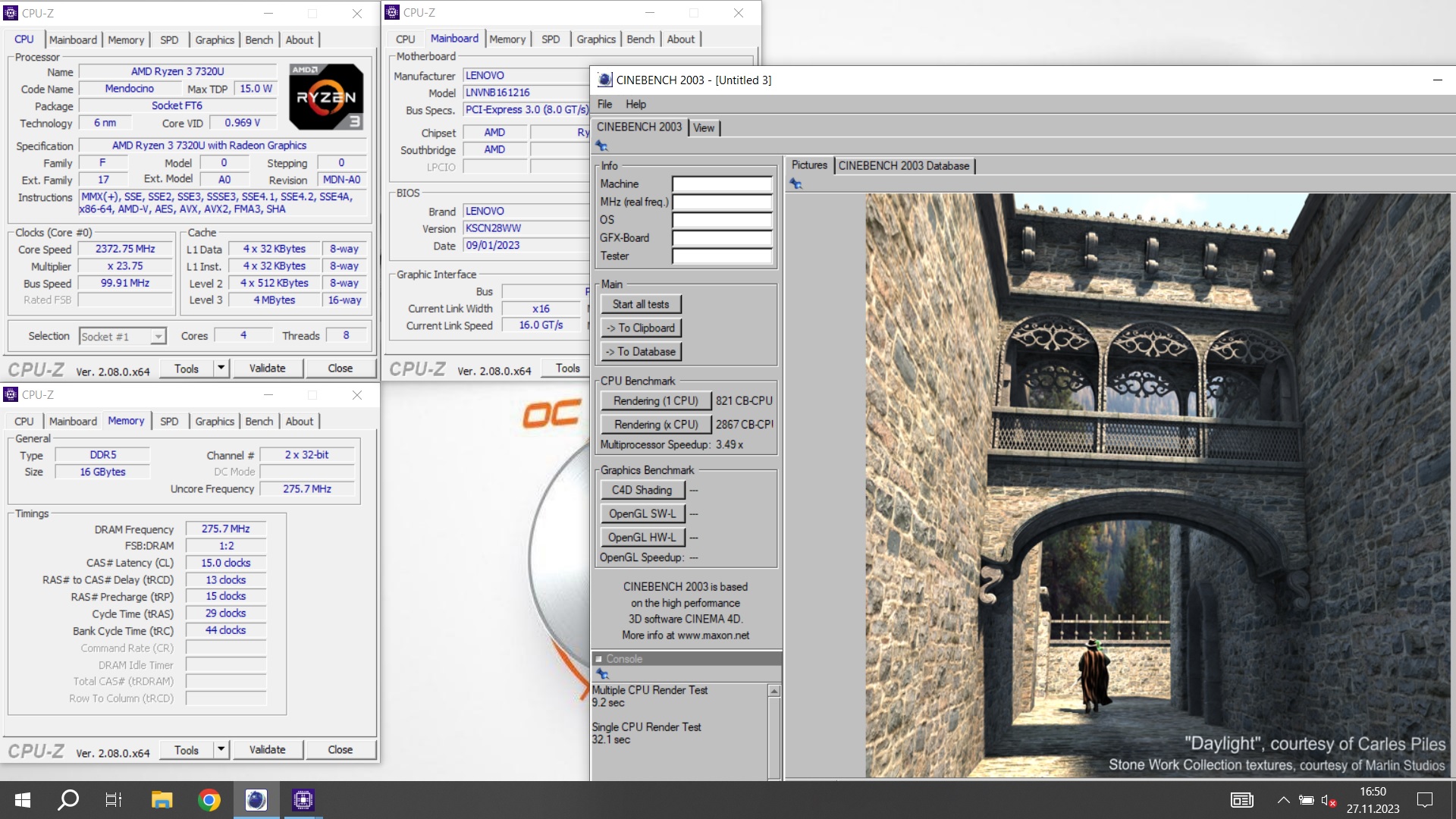The height and width of the screenshot is (819, 1456).
Task: Open Graphics tab in CPU-Z Mainboard window
Action: point(595,39)
